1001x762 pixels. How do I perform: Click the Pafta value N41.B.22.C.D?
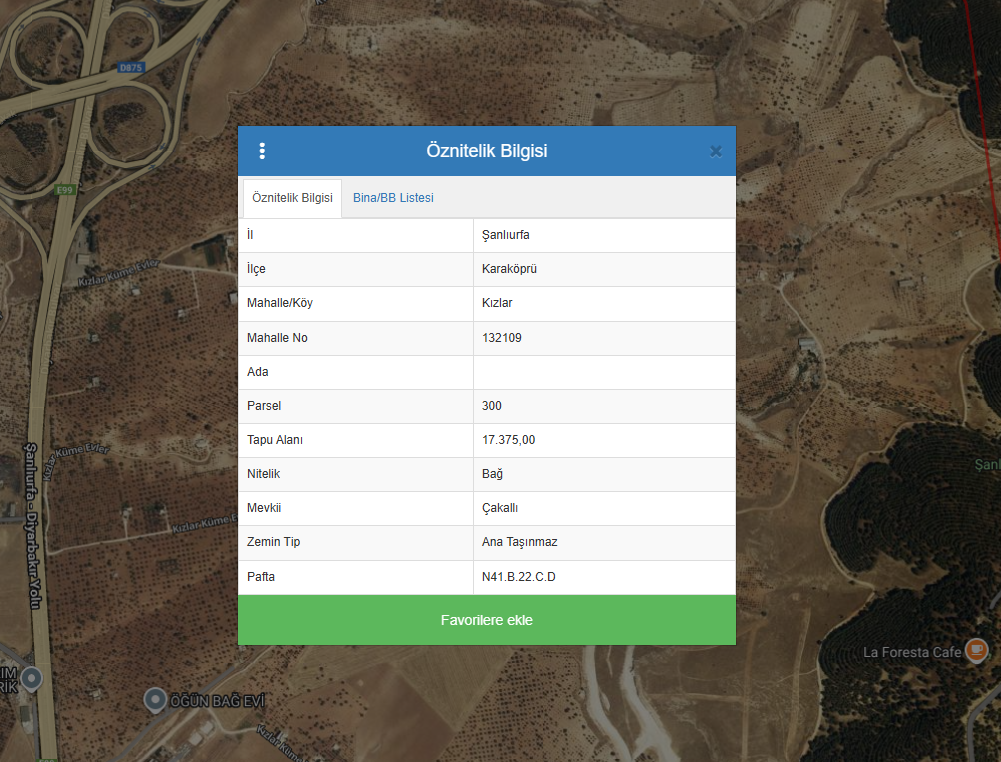(x=518, y=577)
